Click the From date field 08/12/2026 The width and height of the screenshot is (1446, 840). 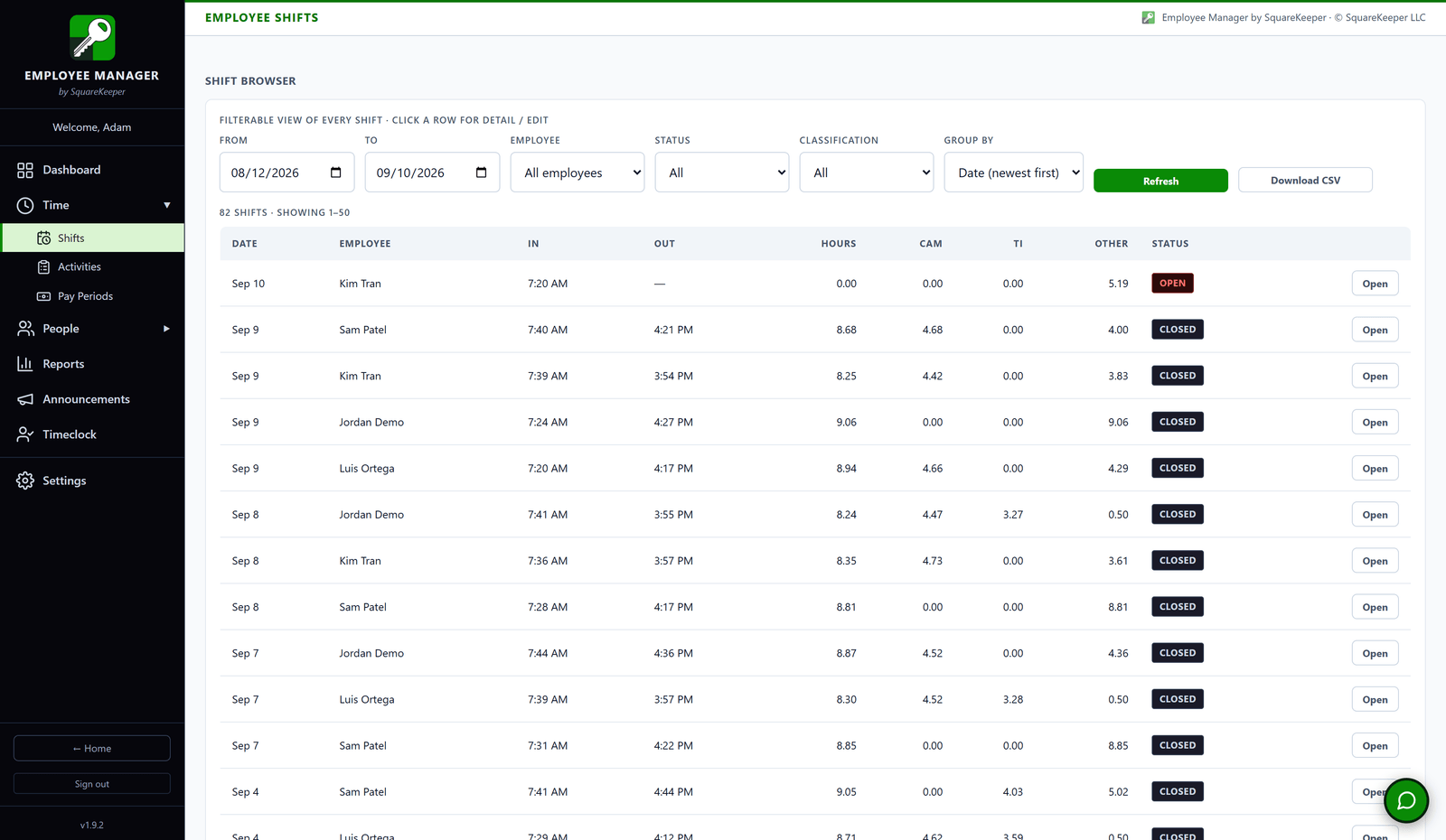(x=287, y=173)
